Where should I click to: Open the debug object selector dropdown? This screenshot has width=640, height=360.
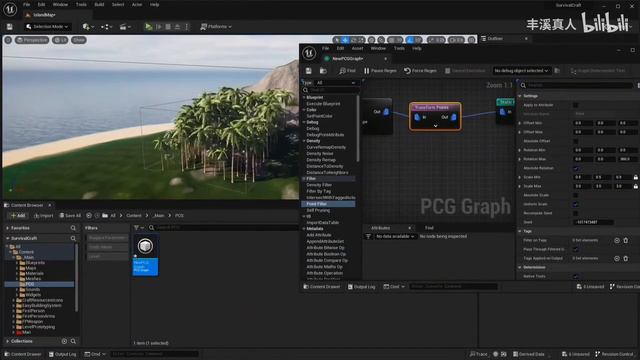click(x=521, y=71)
